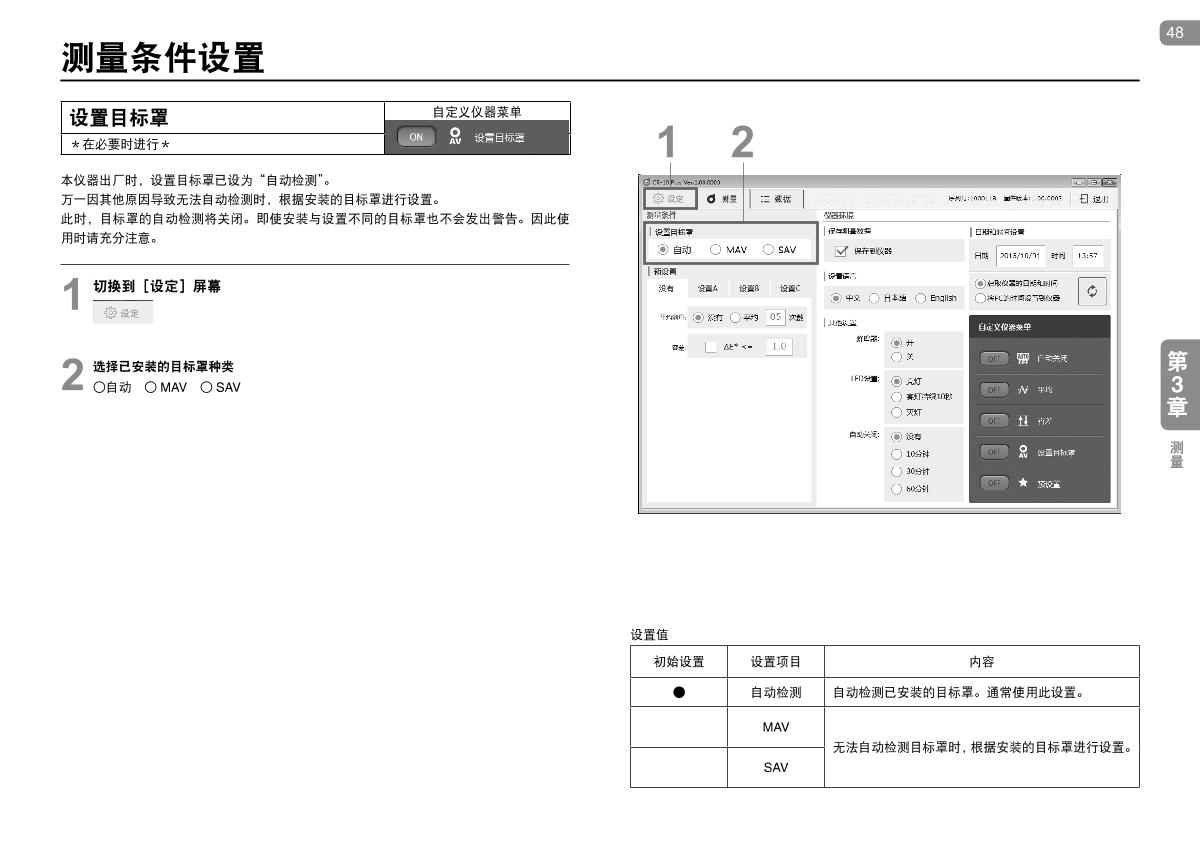Select 30分钟 auto power-off option
The width and height of the screenshot is (1200, 848).
tap(897, 471)
